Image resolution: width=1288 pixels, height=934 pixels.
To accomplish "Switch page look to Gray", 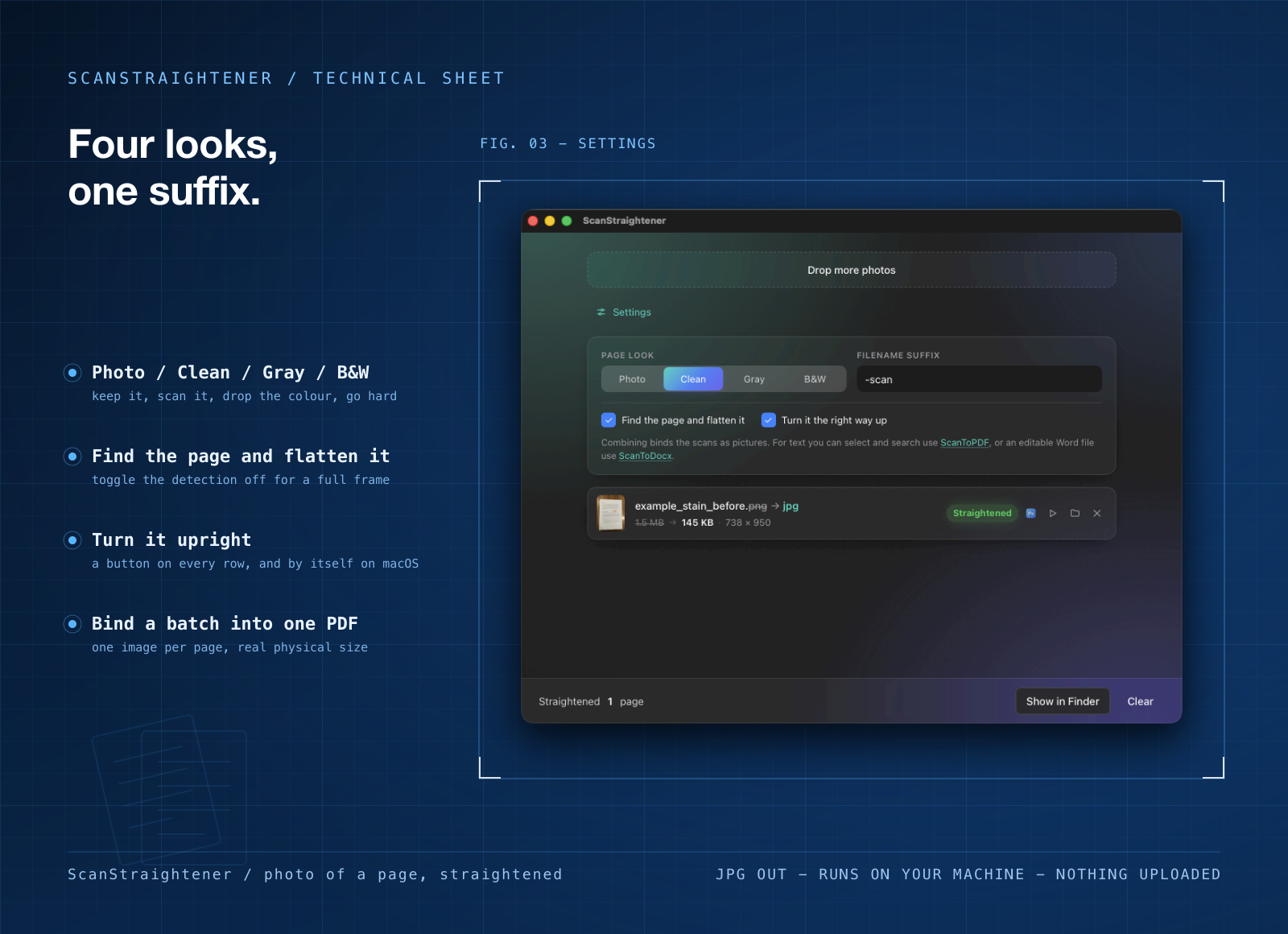I will click(x=754, y=379).
